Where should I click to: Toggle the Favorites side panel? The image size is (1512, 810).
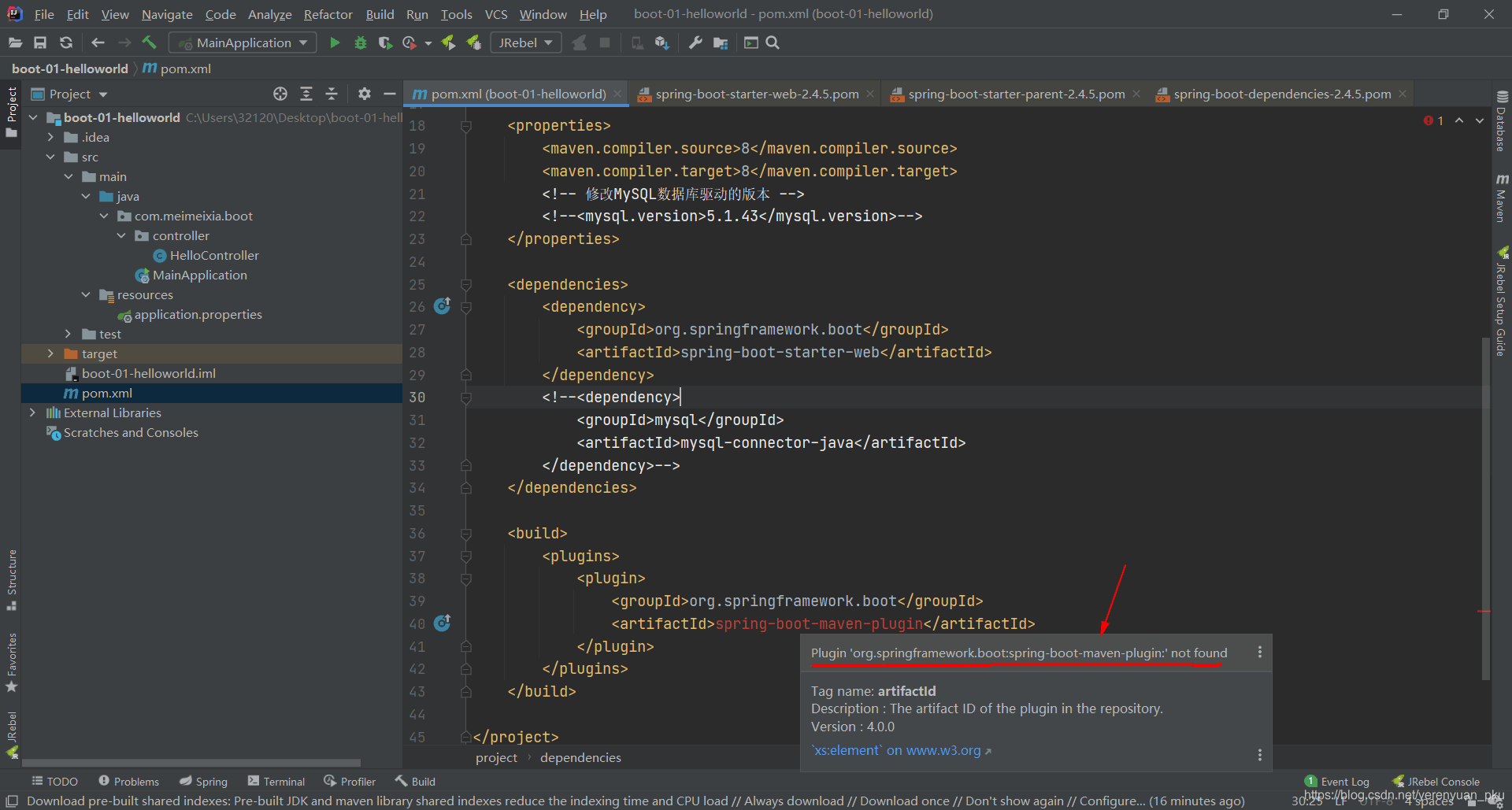click(11, 662)
